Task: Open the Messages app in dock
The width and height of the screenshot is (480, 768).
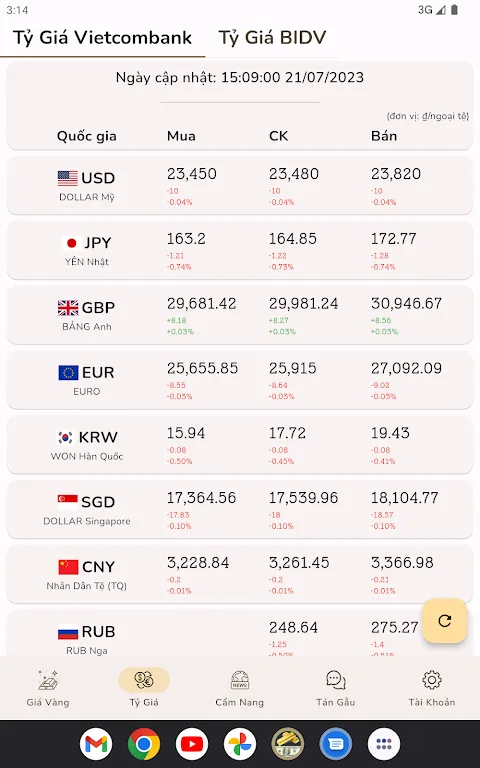Action: pyautogui.click(x=336, y=744)
